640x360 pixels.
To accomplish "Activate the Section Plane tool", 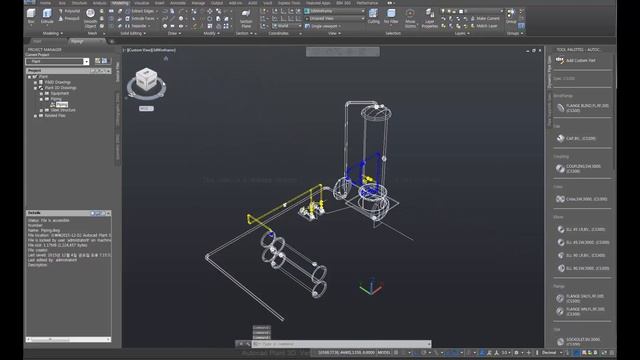I will 246,18.
